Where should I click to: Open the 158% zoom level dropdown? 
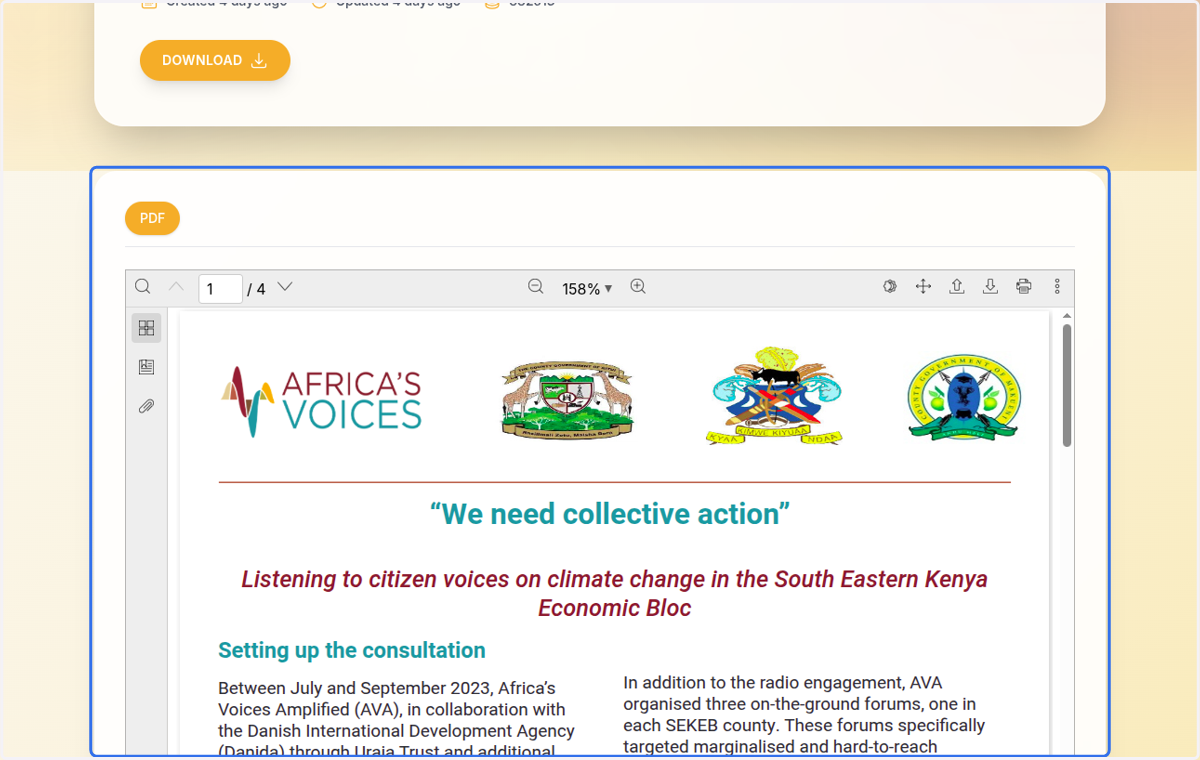click(x=587, y=289)
